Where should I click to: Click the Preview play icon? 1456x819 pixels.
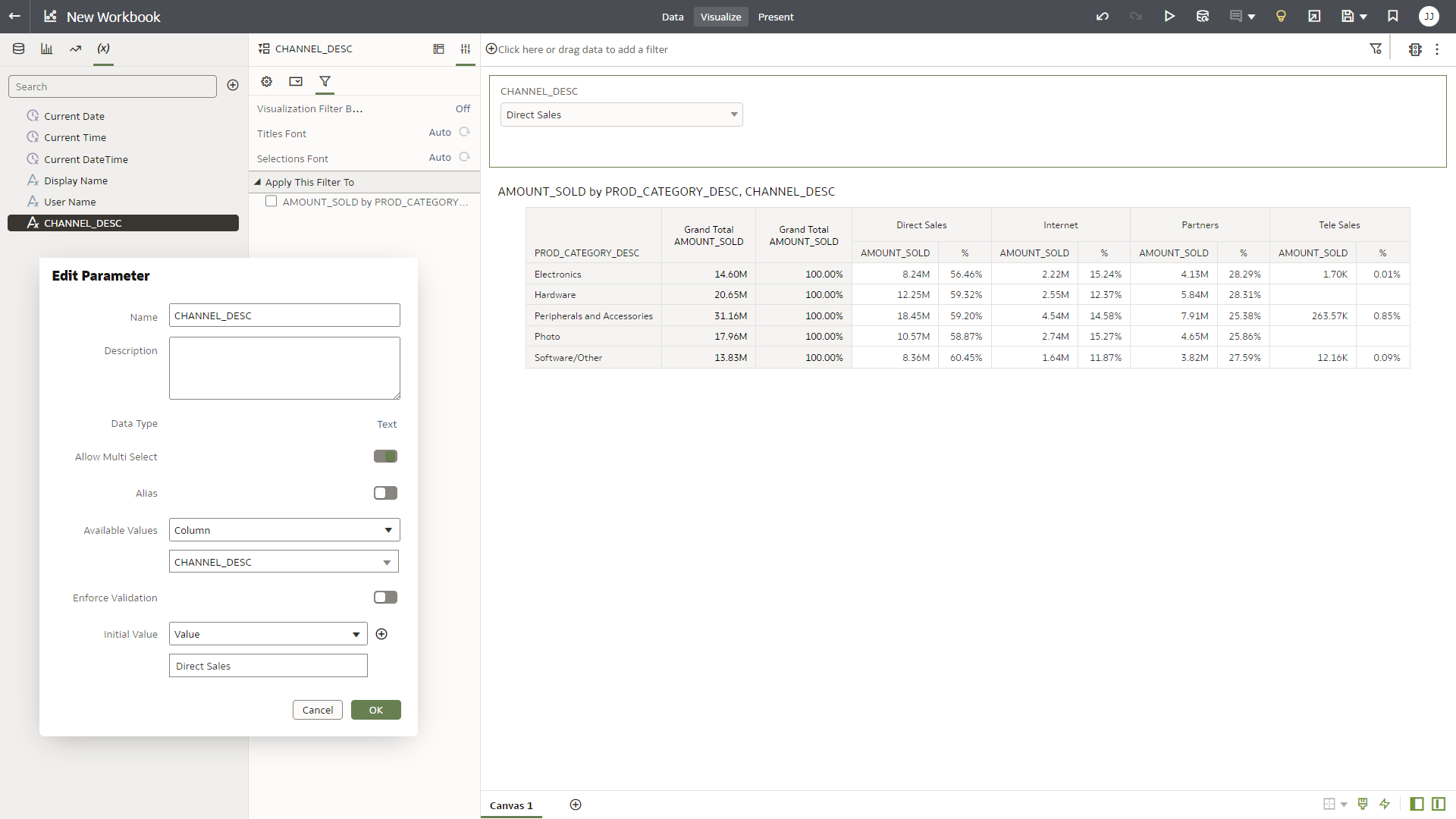[x=1169, y=17]
